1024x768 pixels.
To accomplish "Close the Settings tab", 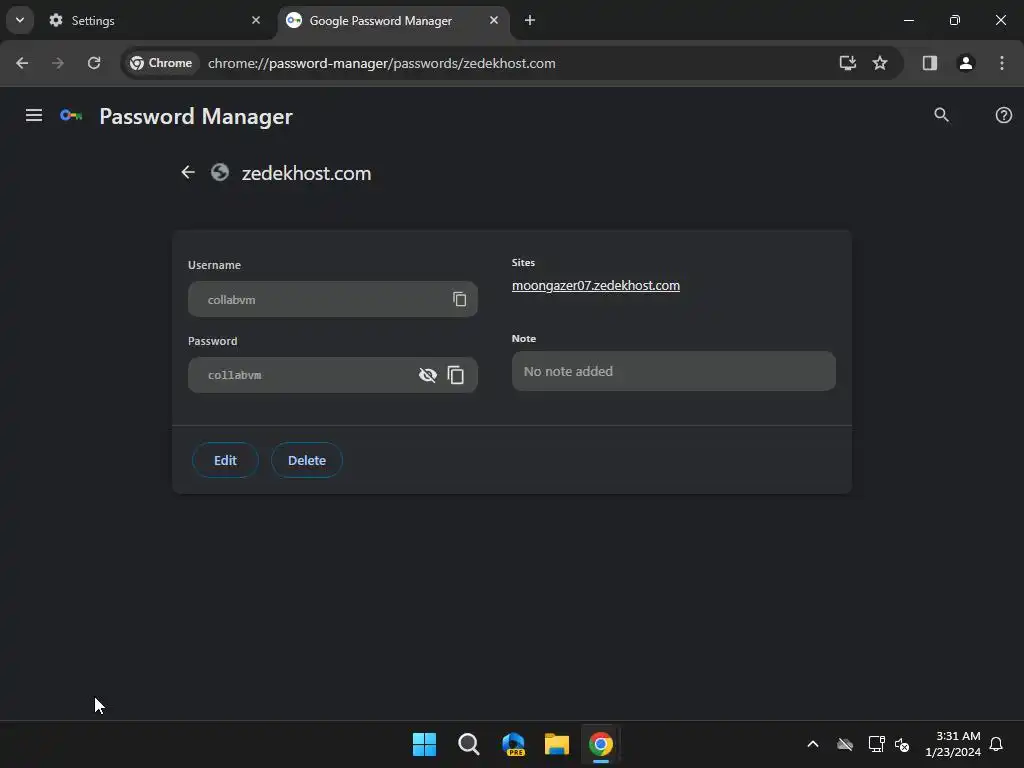I will coord(256,20).
